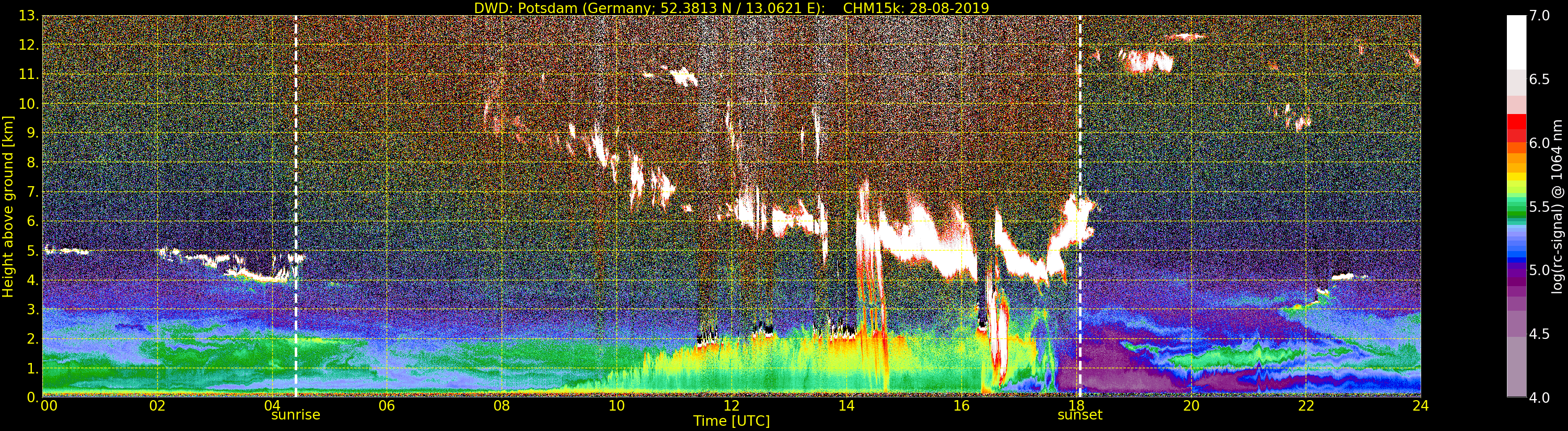Image resolution: width=1568 pixels, height=431 pixels.
Task: Click the "sunset" text label
Action: (1080, 415)
